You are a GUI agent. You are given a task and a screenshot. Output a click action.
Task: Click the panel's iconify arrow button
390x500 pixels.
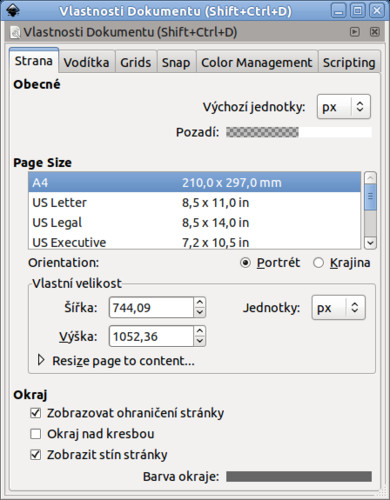click(x=355, y=32)
